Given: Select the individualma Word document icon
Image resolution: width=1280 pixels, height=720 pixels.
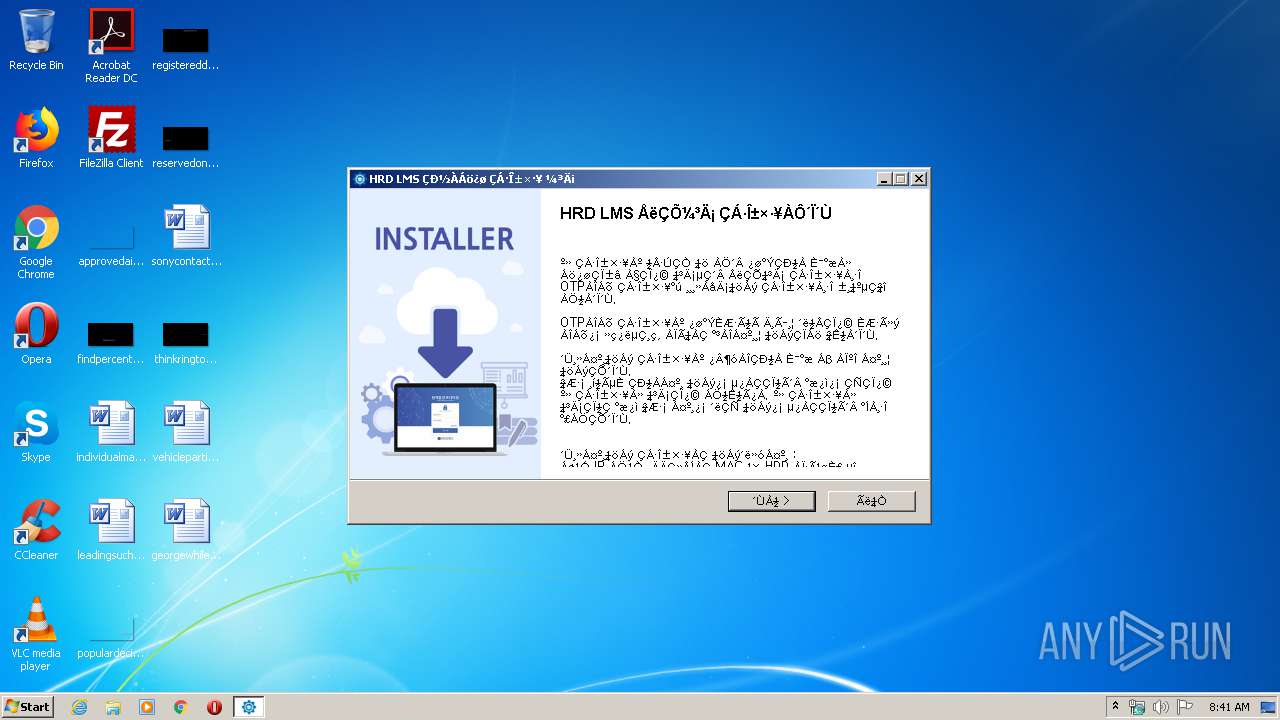Looking at the screenshot, I should pyautogui.click(x=111, y=432).
